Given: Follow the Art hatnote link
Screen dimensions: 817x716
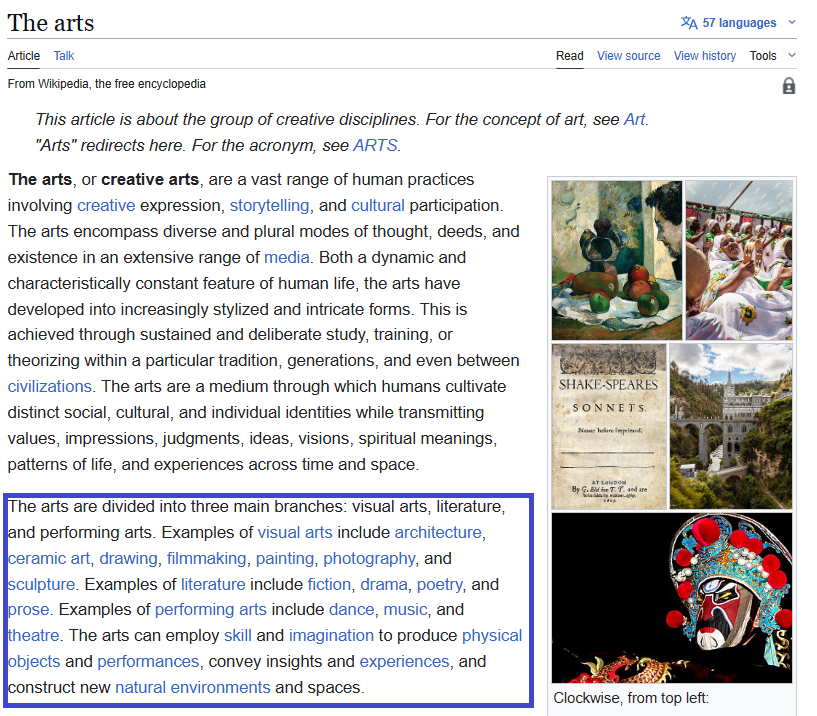Looking at the screenshot, I should pyautogui.click(x=634, y=119).
